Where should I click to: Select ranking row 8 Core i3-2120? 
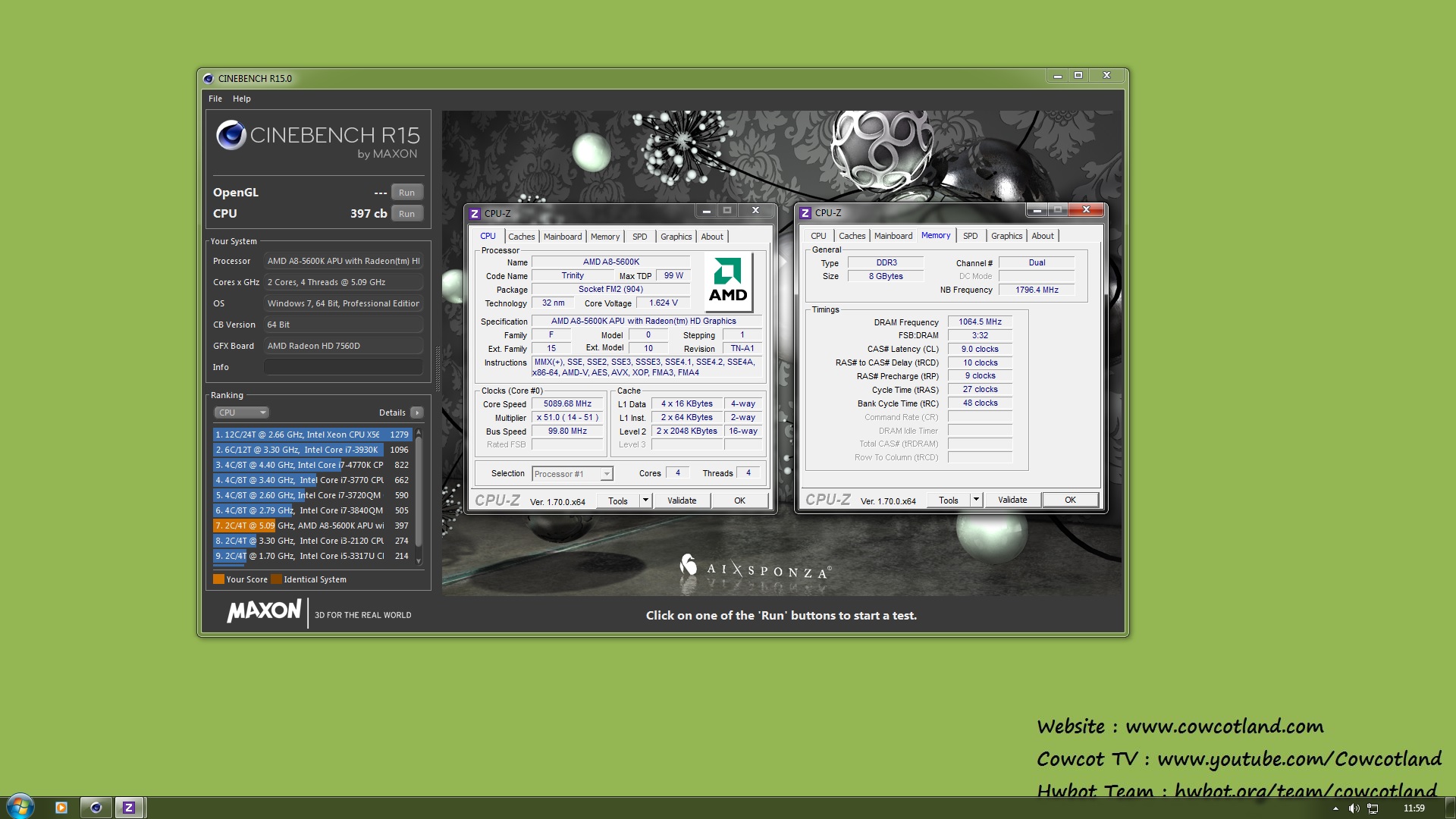tap(312, 541)
